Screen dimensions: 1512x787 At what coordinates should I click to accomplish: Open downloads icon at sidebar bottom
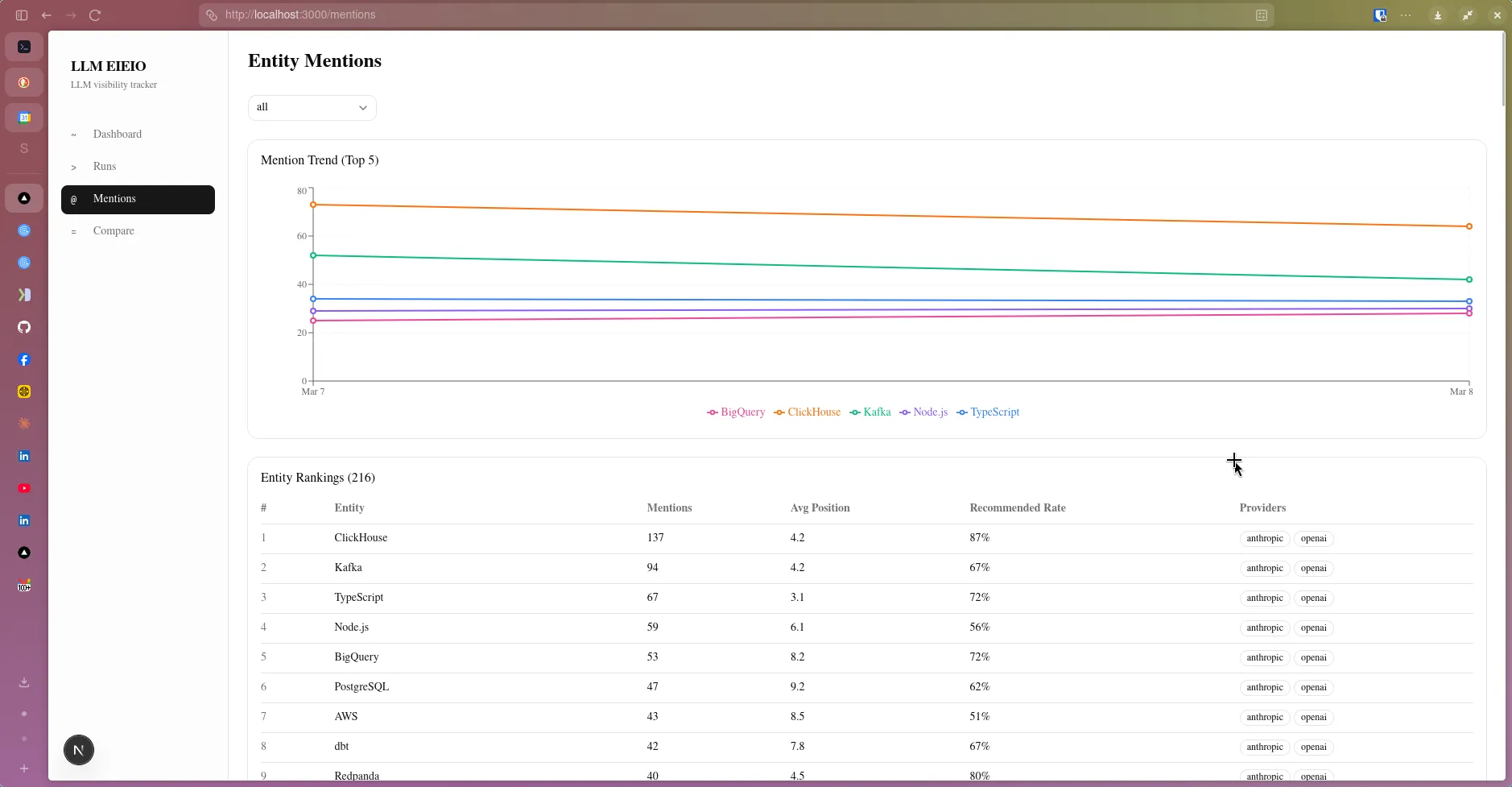24,682
